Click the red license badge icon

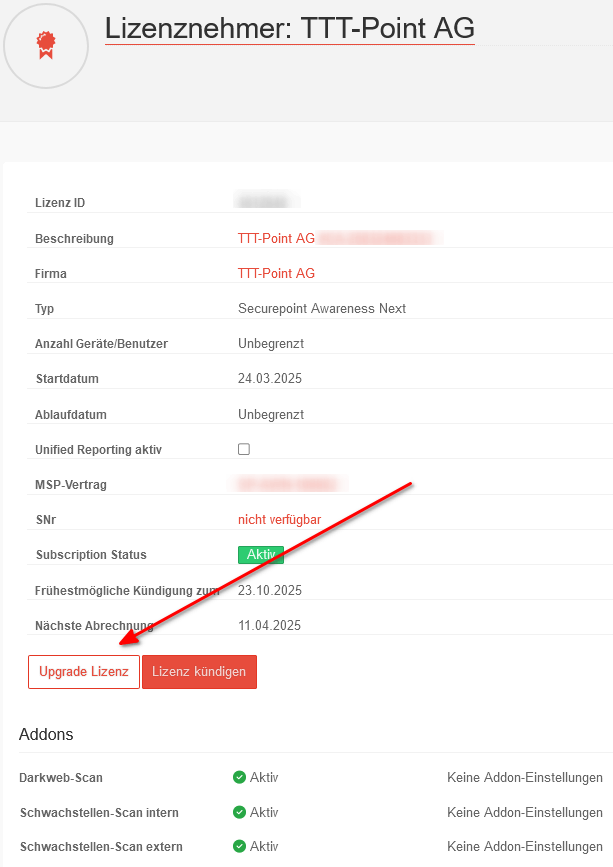46,43
